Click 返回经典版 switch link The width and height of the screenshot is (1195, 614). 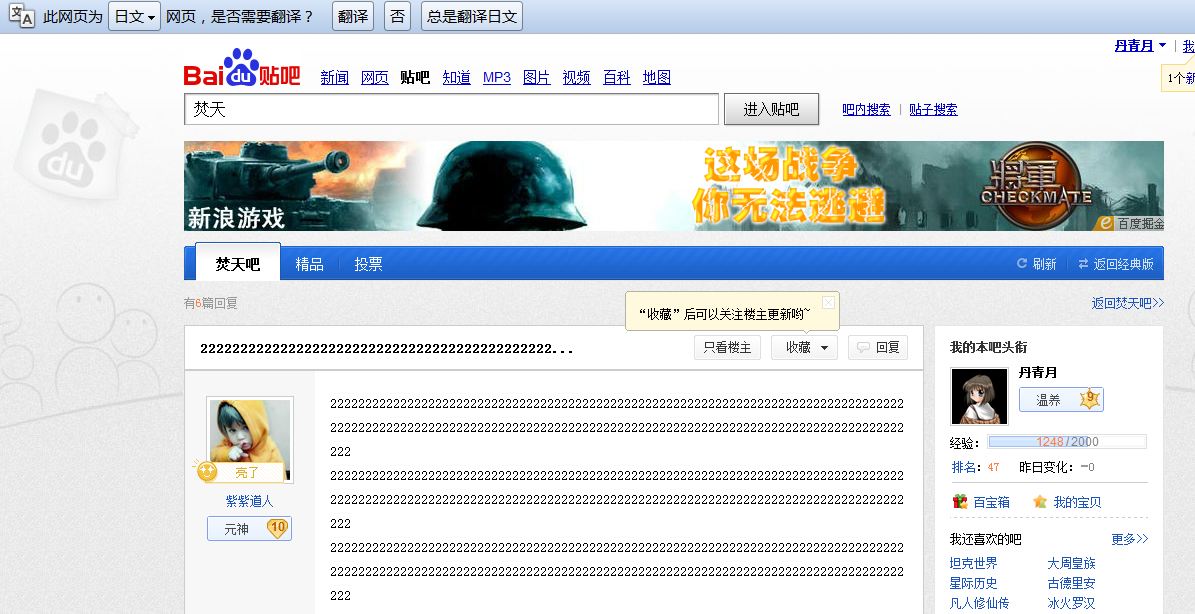[1116, 264]
